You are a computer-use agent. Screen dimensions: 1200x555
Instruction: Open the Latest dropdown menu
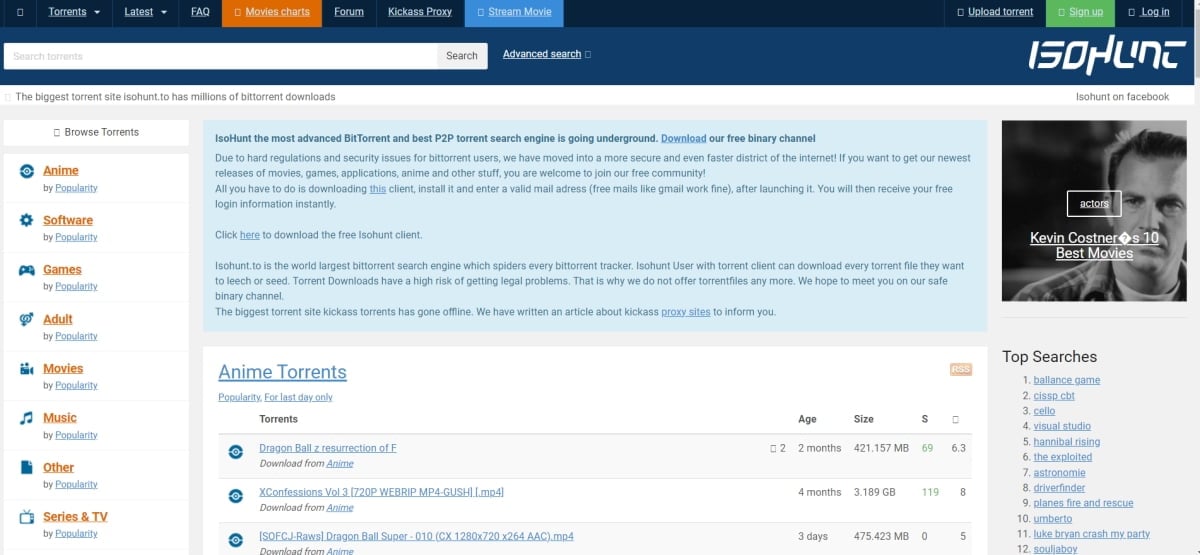point(146,12)
